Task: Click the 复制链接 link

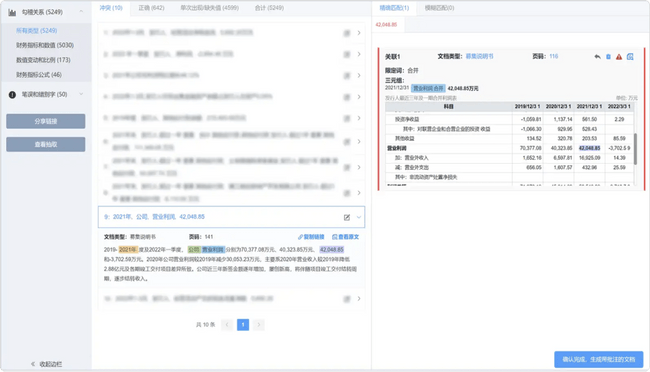Action: pos(311,237)
